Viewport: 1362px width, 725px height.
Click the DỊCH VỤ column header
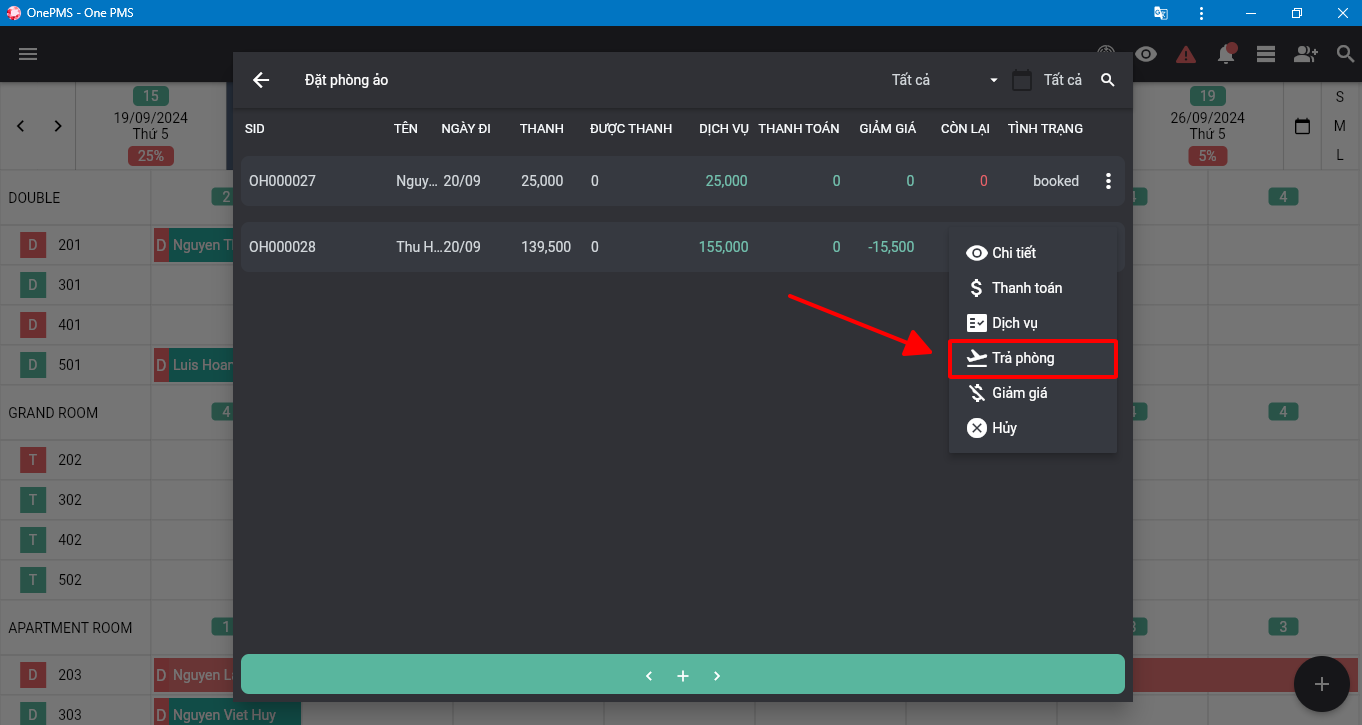point(724,129)
